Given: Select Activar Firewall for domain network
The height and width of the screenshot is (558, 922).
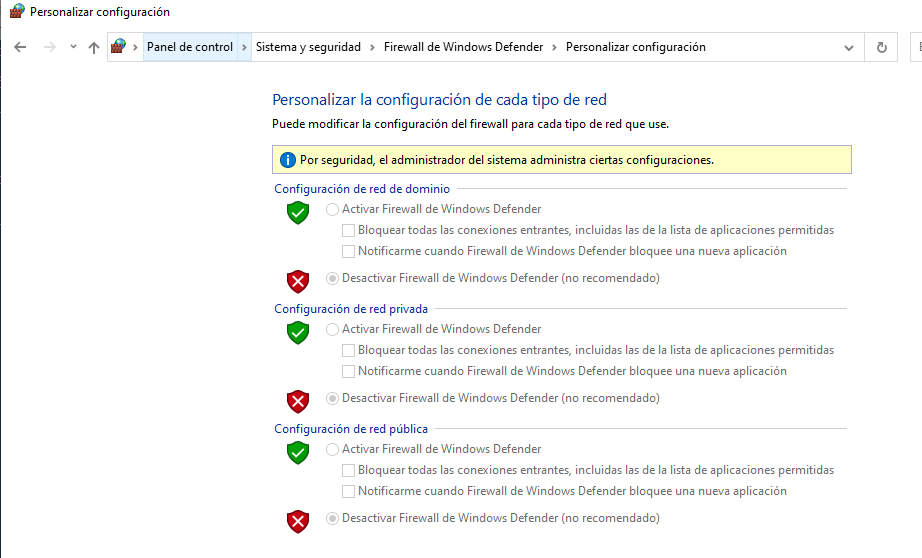Looking at the screenshot, I should (x=332, y=209).
